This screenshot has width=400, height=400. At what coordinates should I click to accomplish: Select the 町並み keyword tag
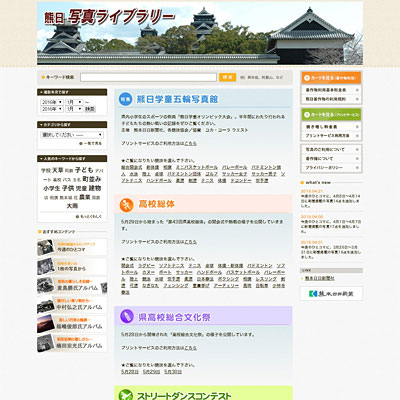click(92, 179)
